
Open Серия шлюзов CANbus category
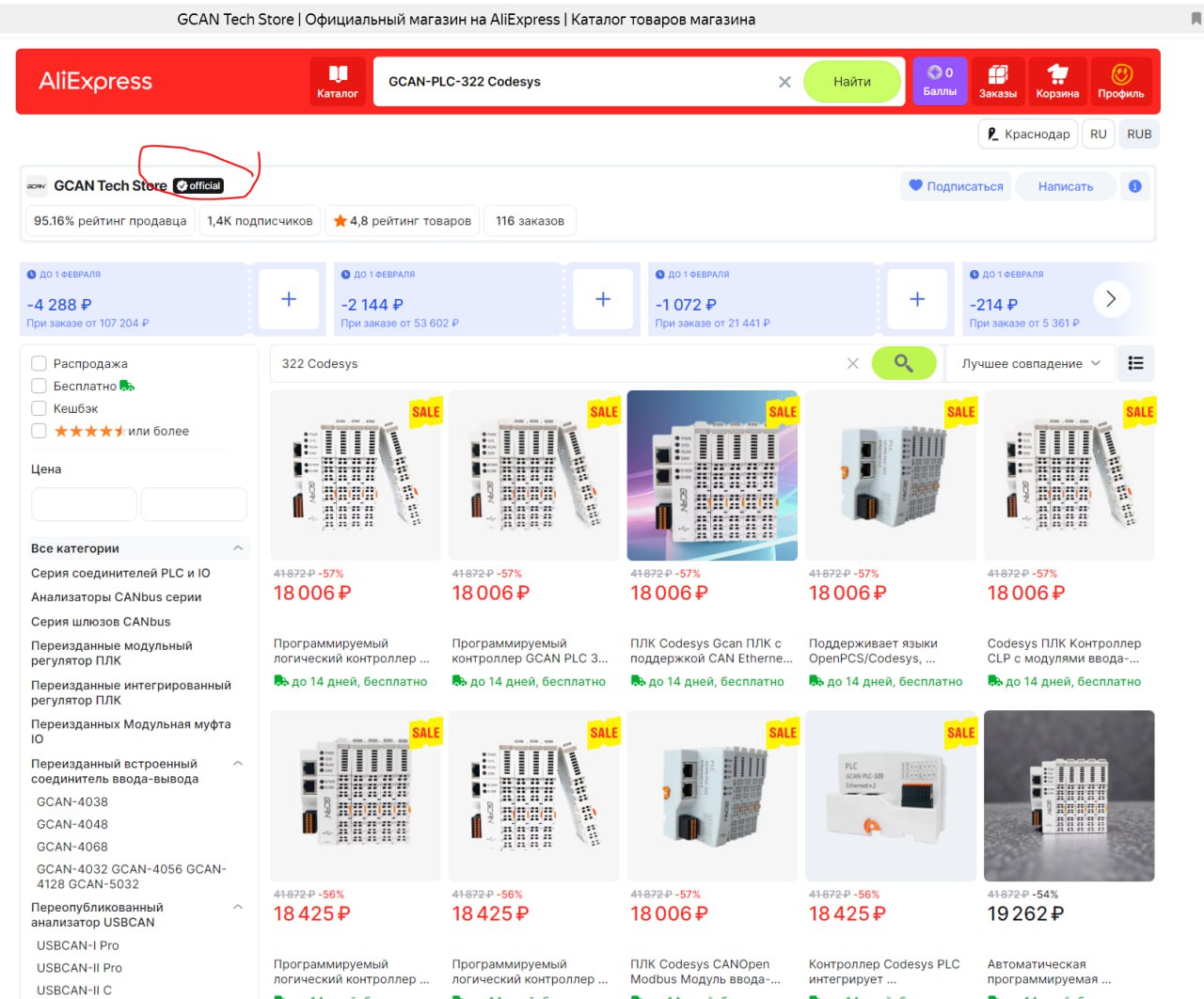101,622
